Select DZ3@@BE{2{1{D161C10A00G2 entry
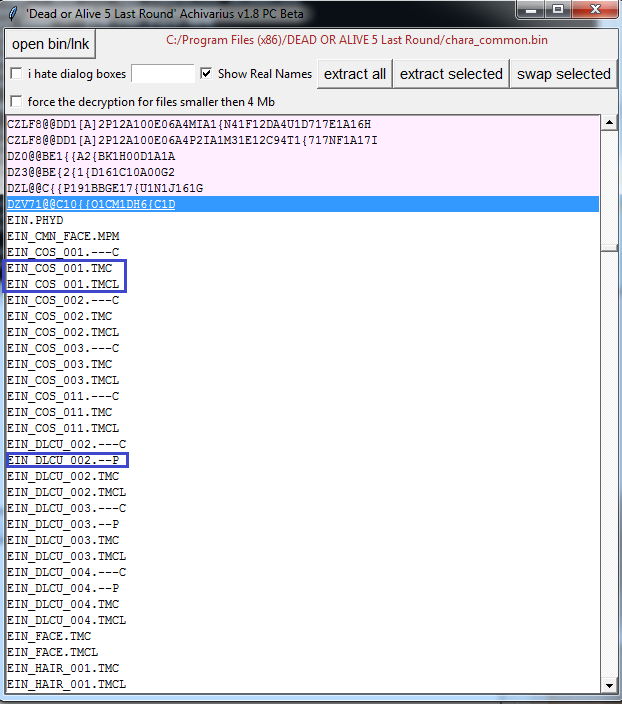Viewport: 622px width, 704px height. tap(303, 172)
